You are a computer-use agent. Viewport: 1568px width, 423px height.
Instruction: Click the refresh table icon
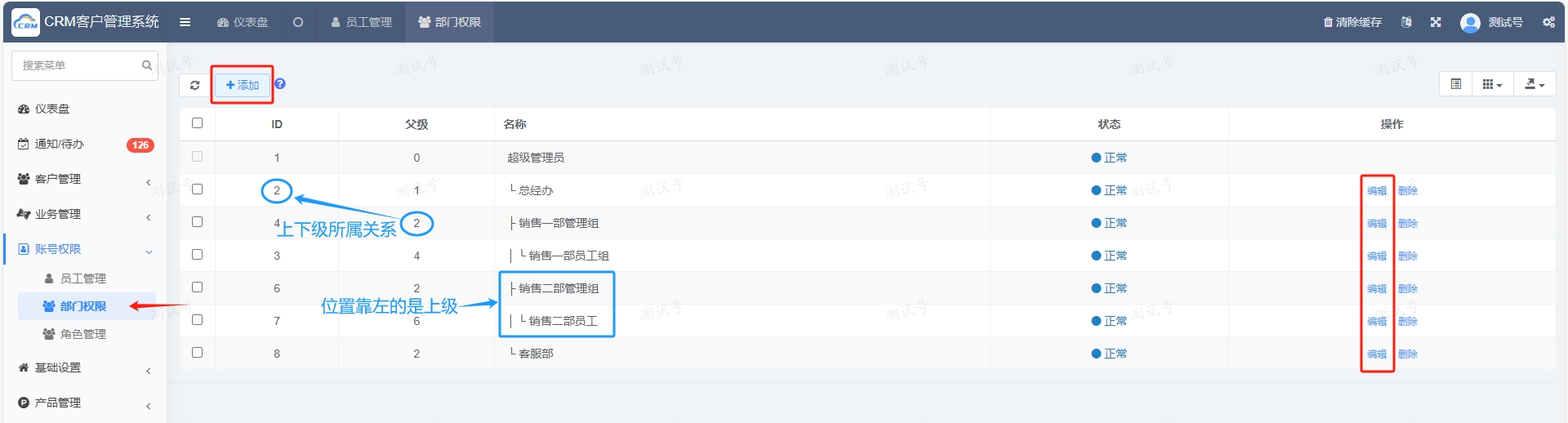pos(195,85)
